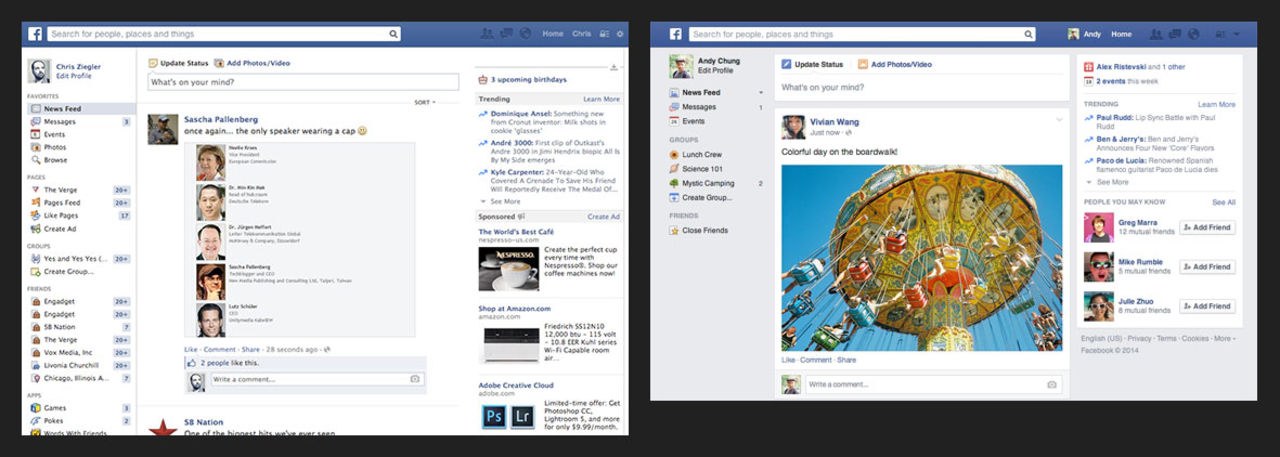This screenshot has width=1280, height=457.
Task: Focus the search field in the right window
Action: [861, 34]
